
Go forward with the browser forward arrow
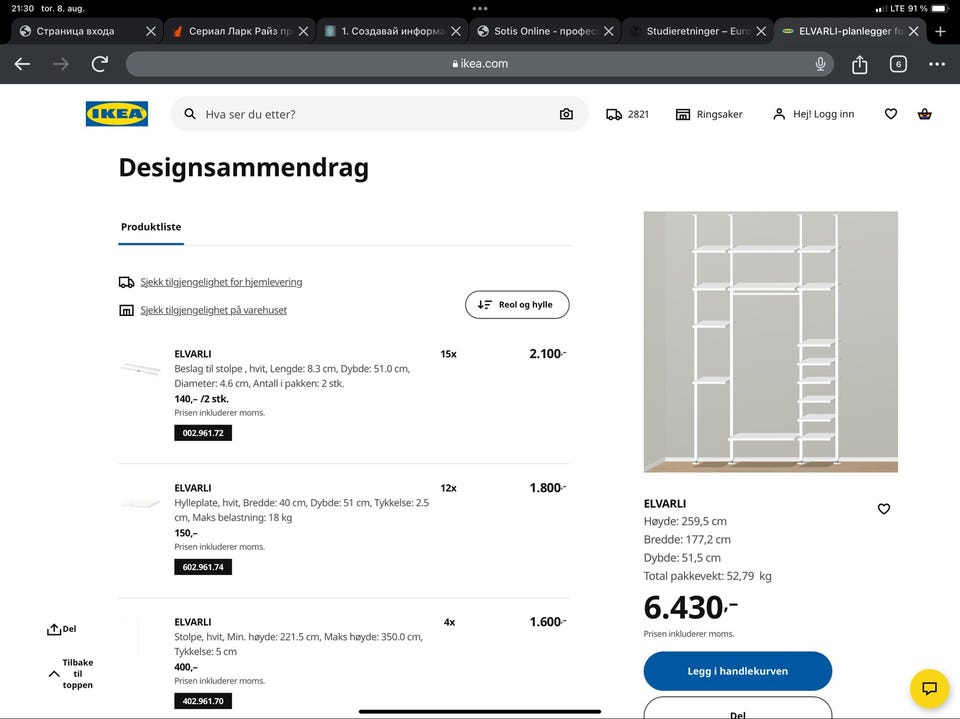point(61,64)
